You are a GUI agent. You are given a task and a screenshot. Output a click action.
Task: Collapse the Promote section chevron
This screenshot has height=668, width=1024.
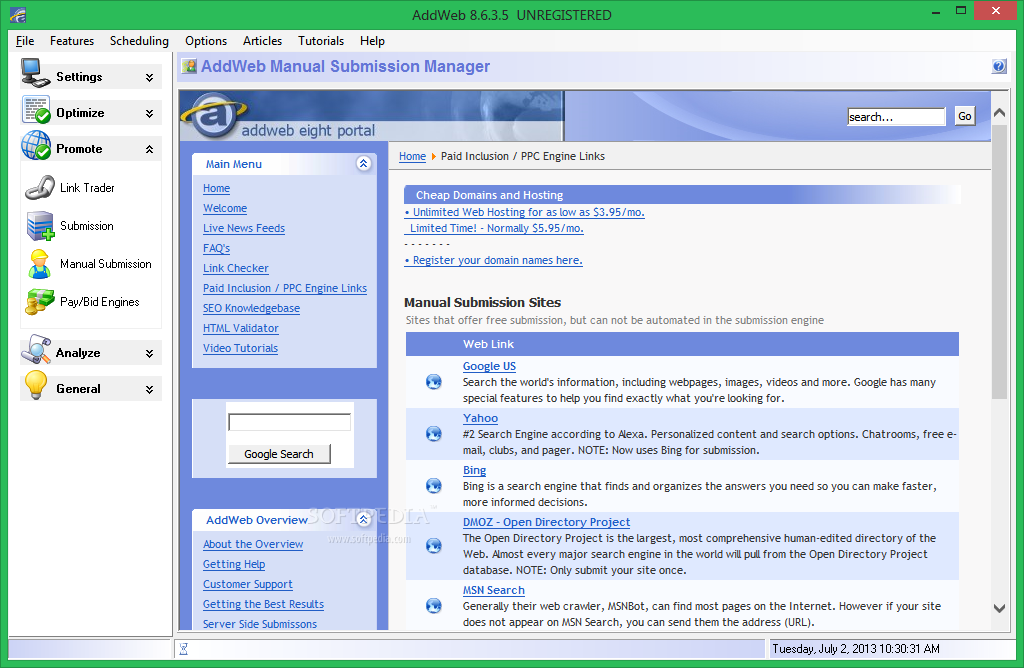[x=150, y=149]
